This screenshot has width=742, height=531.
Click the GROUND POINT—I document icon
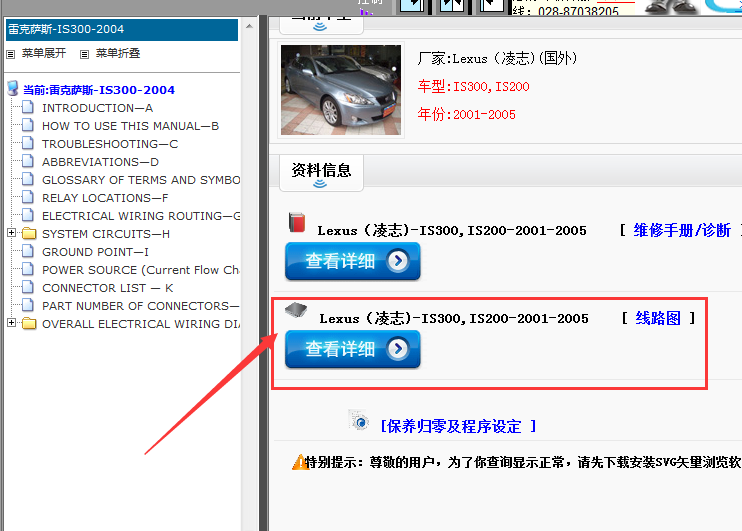pyautogui.click(x=28, y=251)
